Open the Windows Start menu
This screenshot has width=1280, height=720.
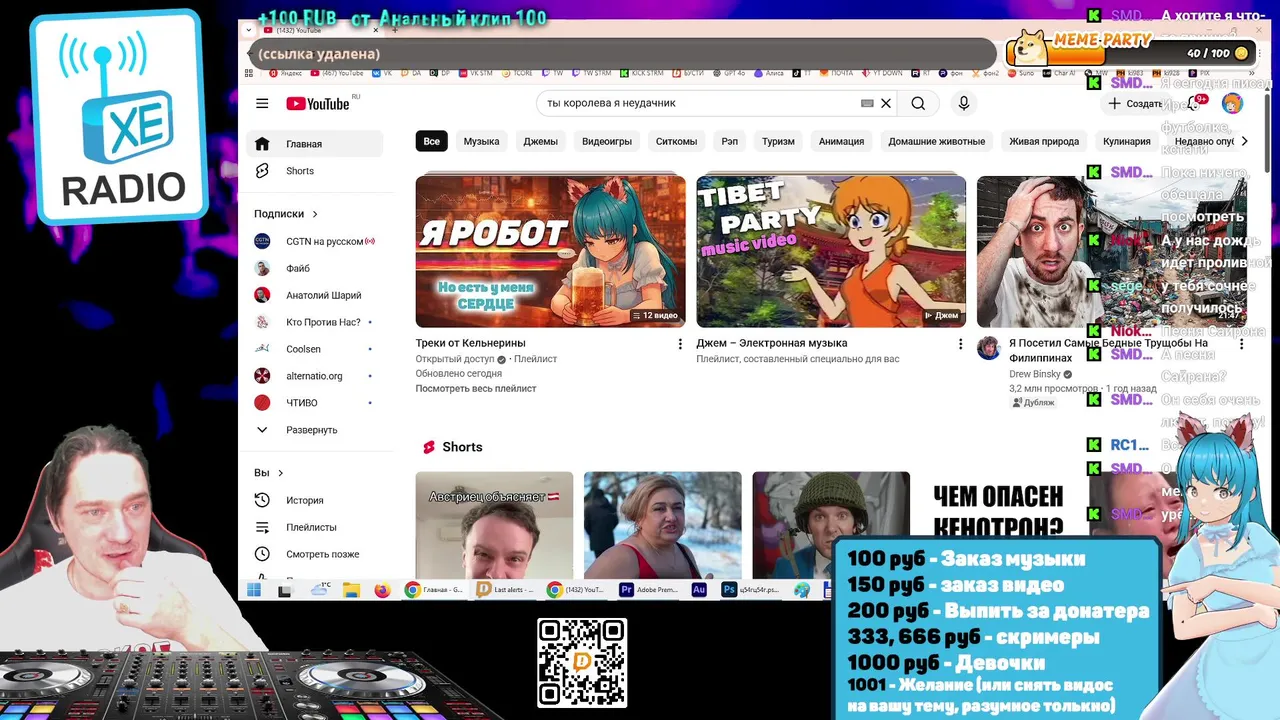254,590
